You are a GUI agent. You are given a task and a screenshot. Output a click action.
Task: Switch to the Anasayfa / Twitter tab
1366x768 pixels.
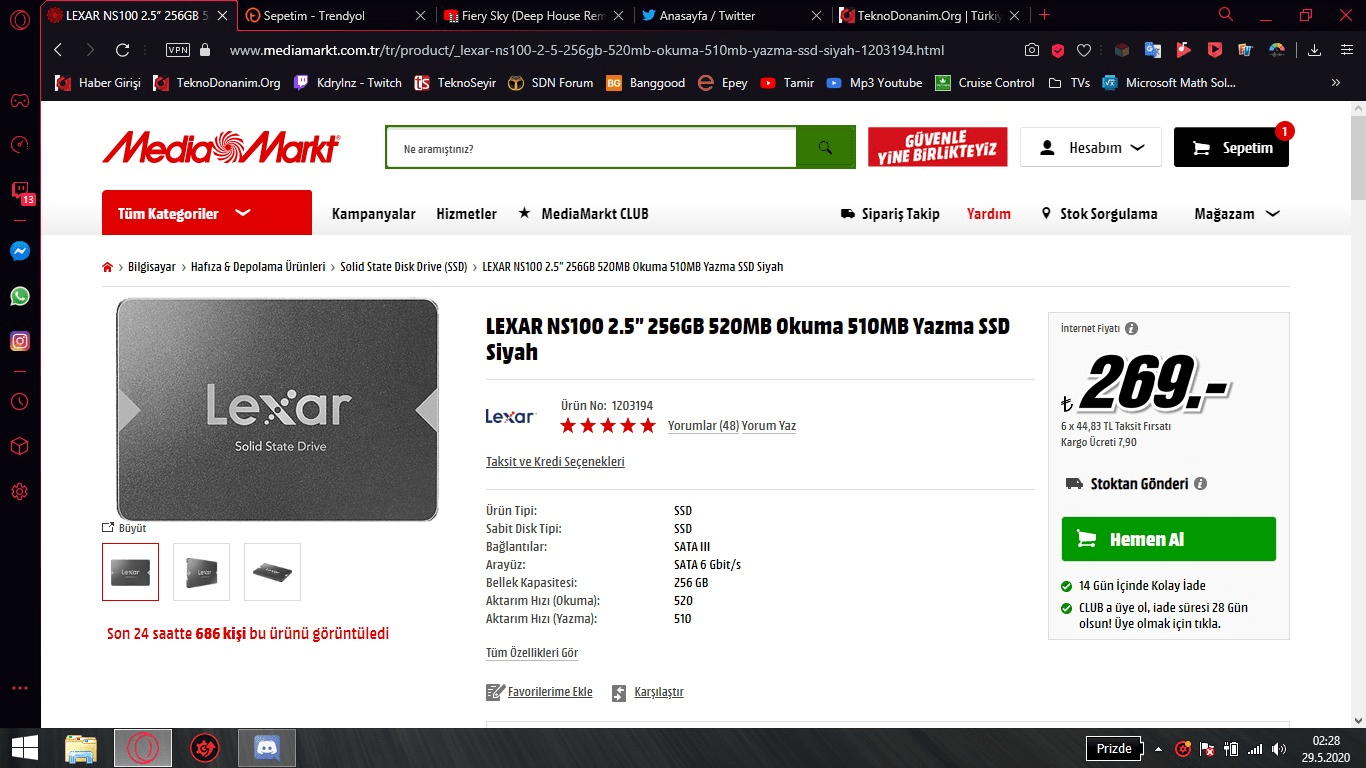click(734, 15)
